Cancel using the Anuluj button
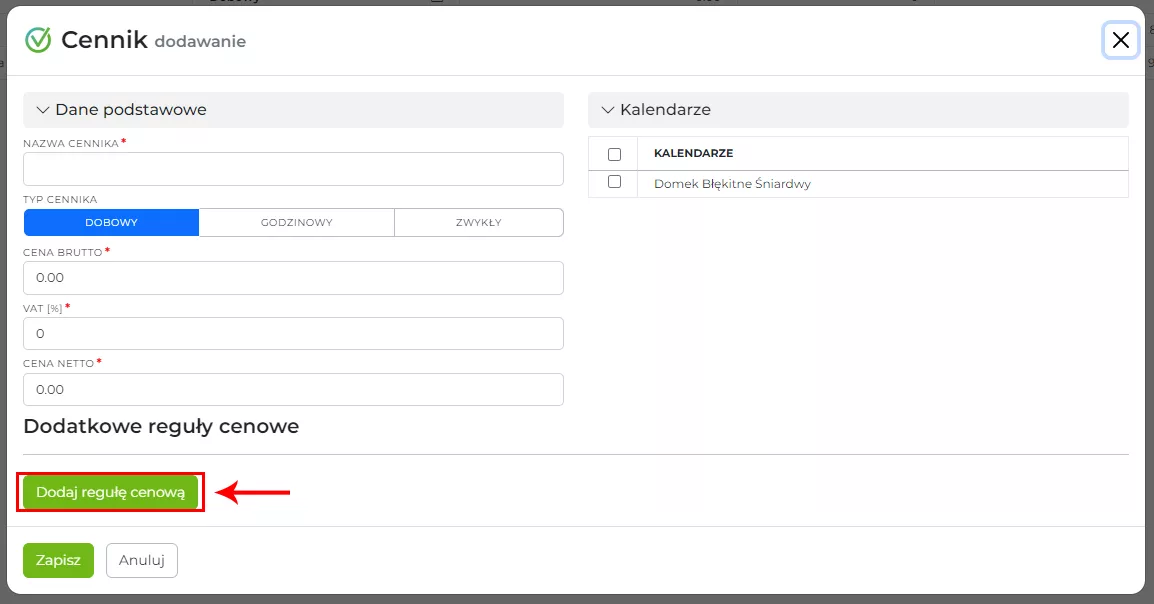 pos(141,560)
